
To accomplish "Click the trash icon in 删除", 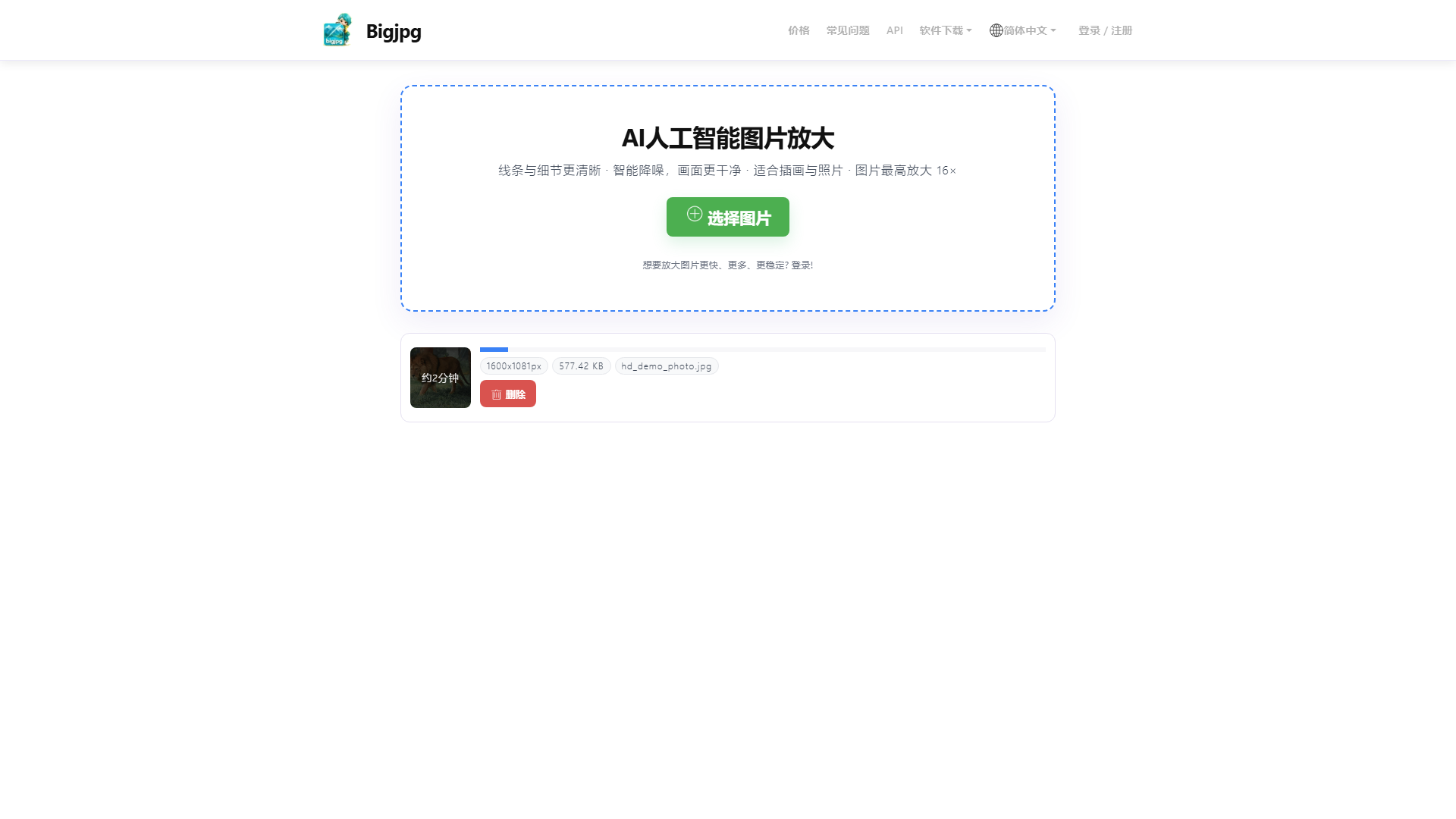I will tap(497, 394).
